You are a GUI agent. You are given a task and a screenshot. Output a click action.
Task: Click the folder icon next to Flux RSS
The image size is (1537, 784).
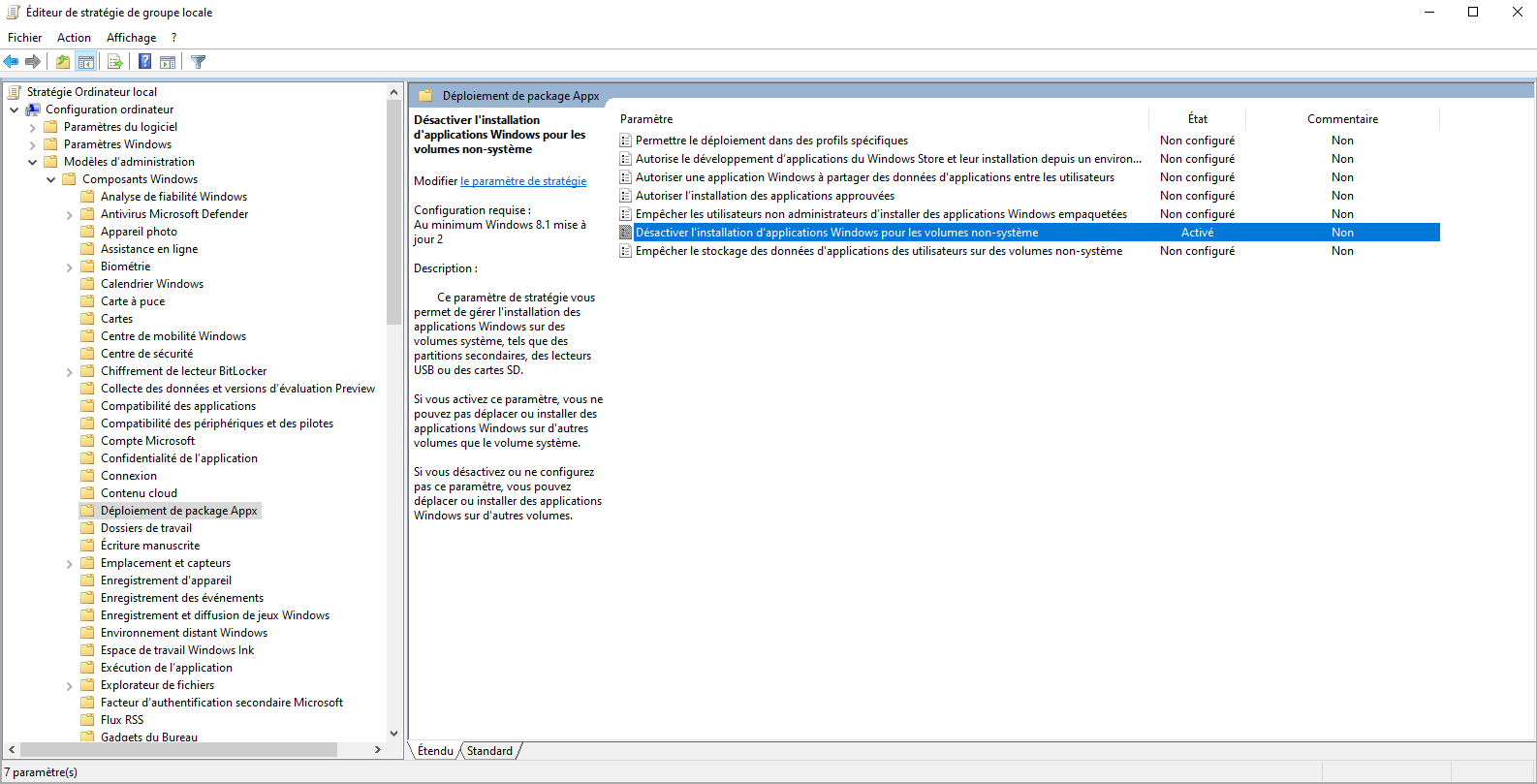point(88,720)
